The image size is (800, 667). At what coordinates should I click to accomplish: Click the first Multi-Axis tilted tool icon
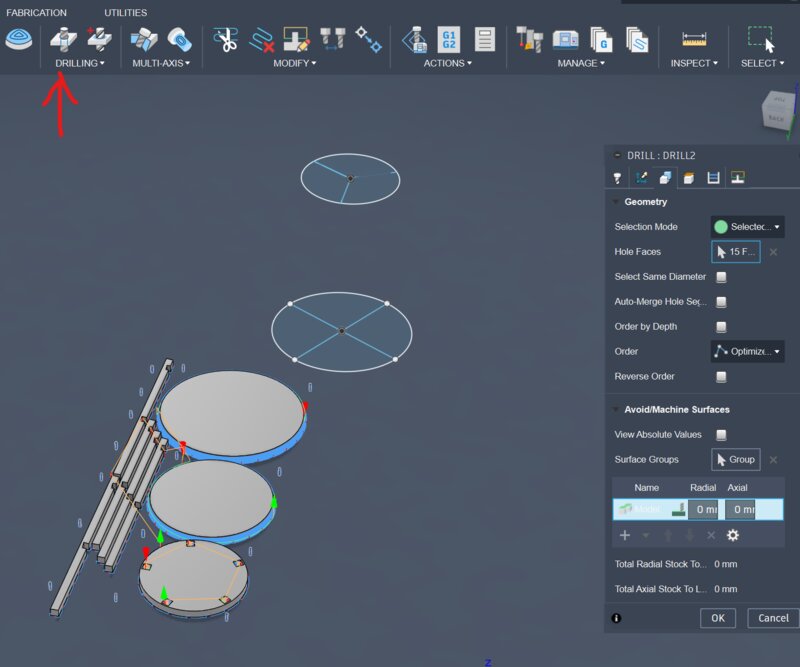click(143, 39)
